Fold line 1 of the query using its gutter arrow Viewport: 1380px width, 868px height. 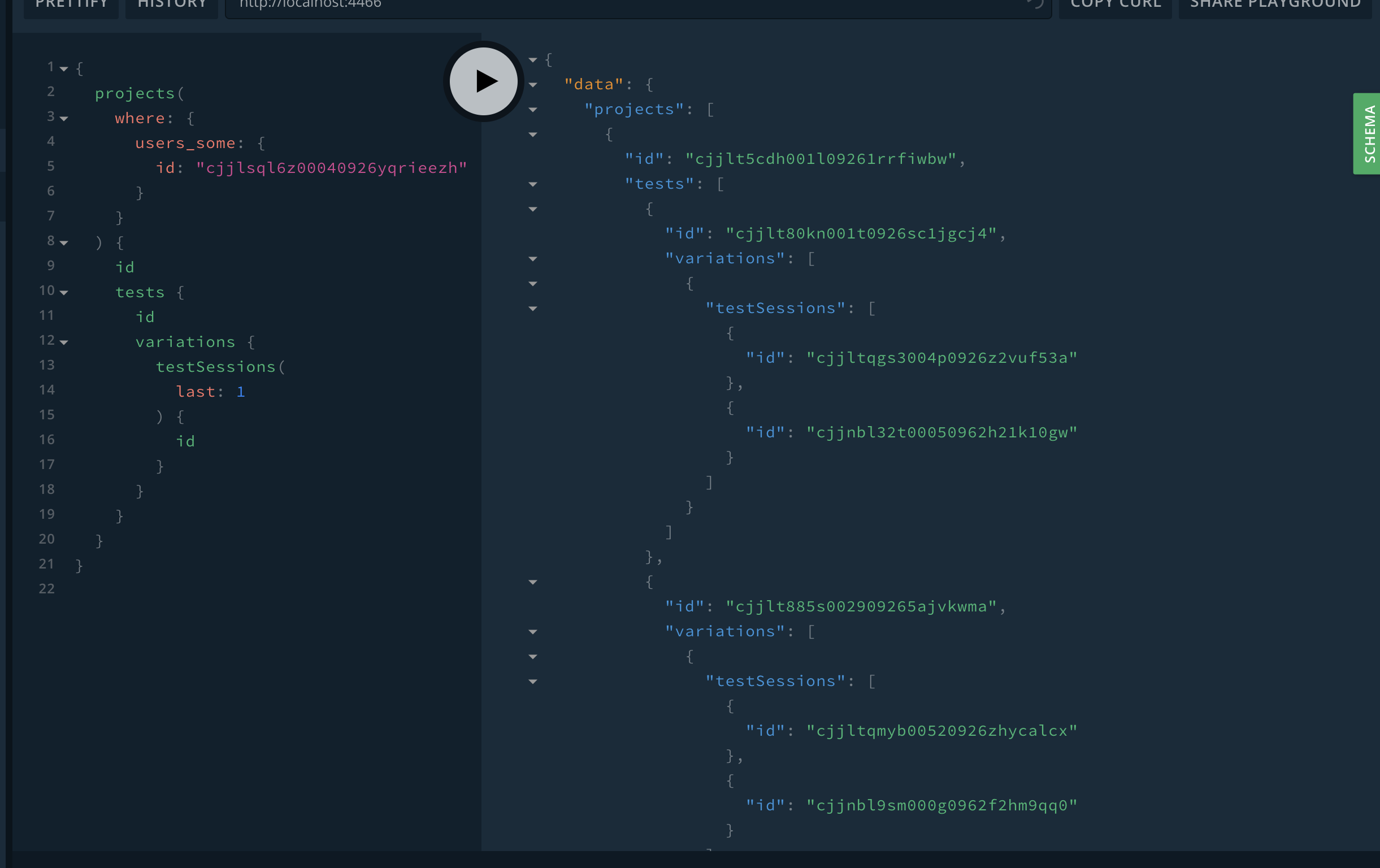pyautogui.click(x=64, y=68)
